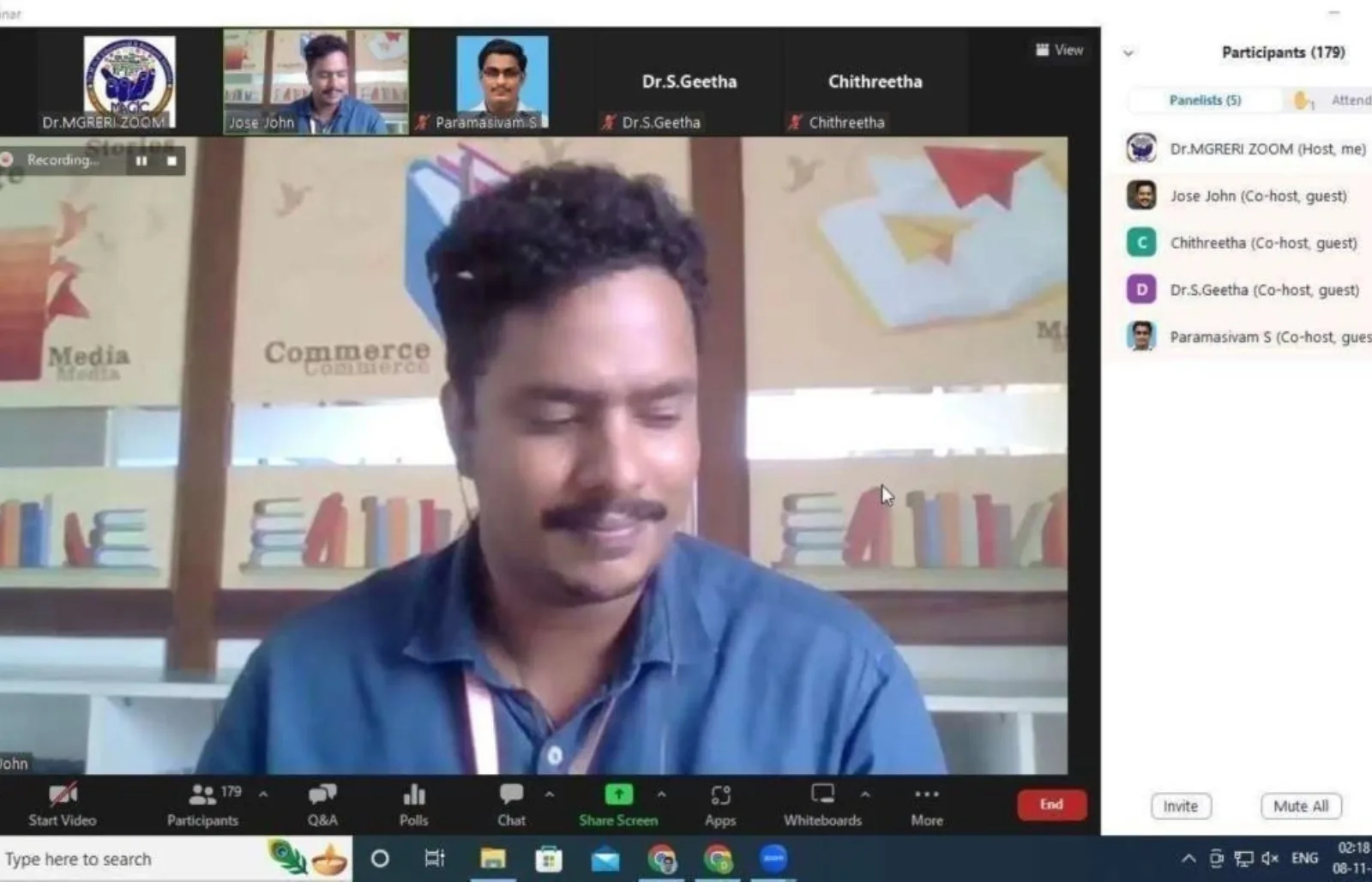The image size is (1372, 882).
Task: Select Jose John's video thumbnail
Action: pos(316,82)
